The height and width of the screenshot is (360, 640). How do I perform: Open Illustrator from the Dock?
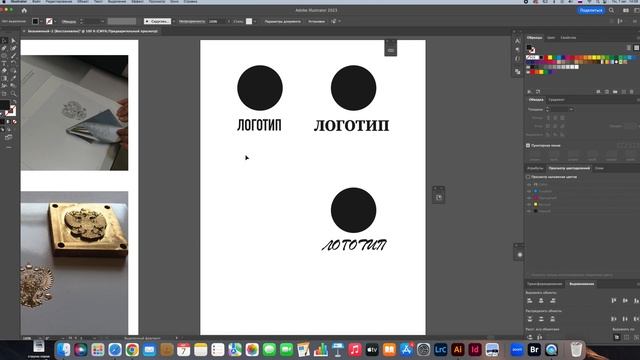tap(458, 350)
